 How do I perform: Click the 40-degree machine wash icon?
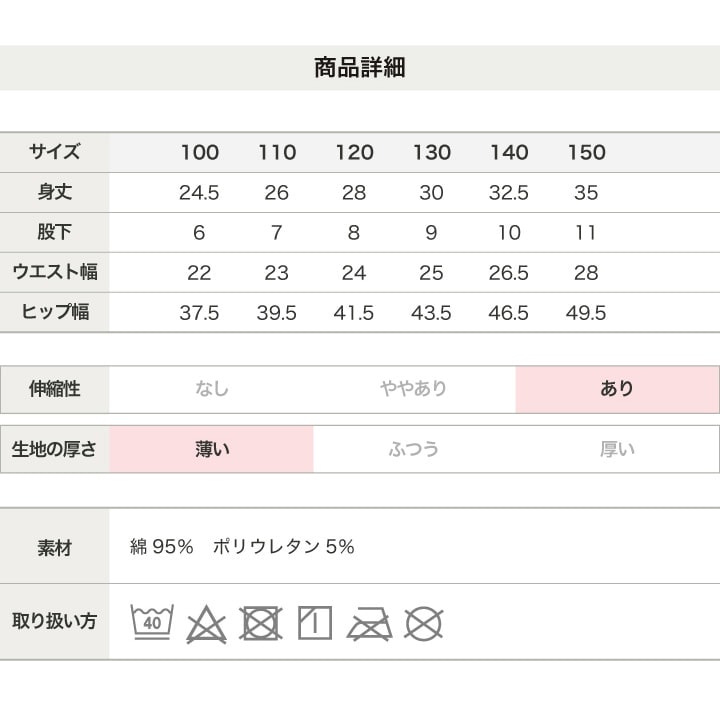click(x=152, y=622)
